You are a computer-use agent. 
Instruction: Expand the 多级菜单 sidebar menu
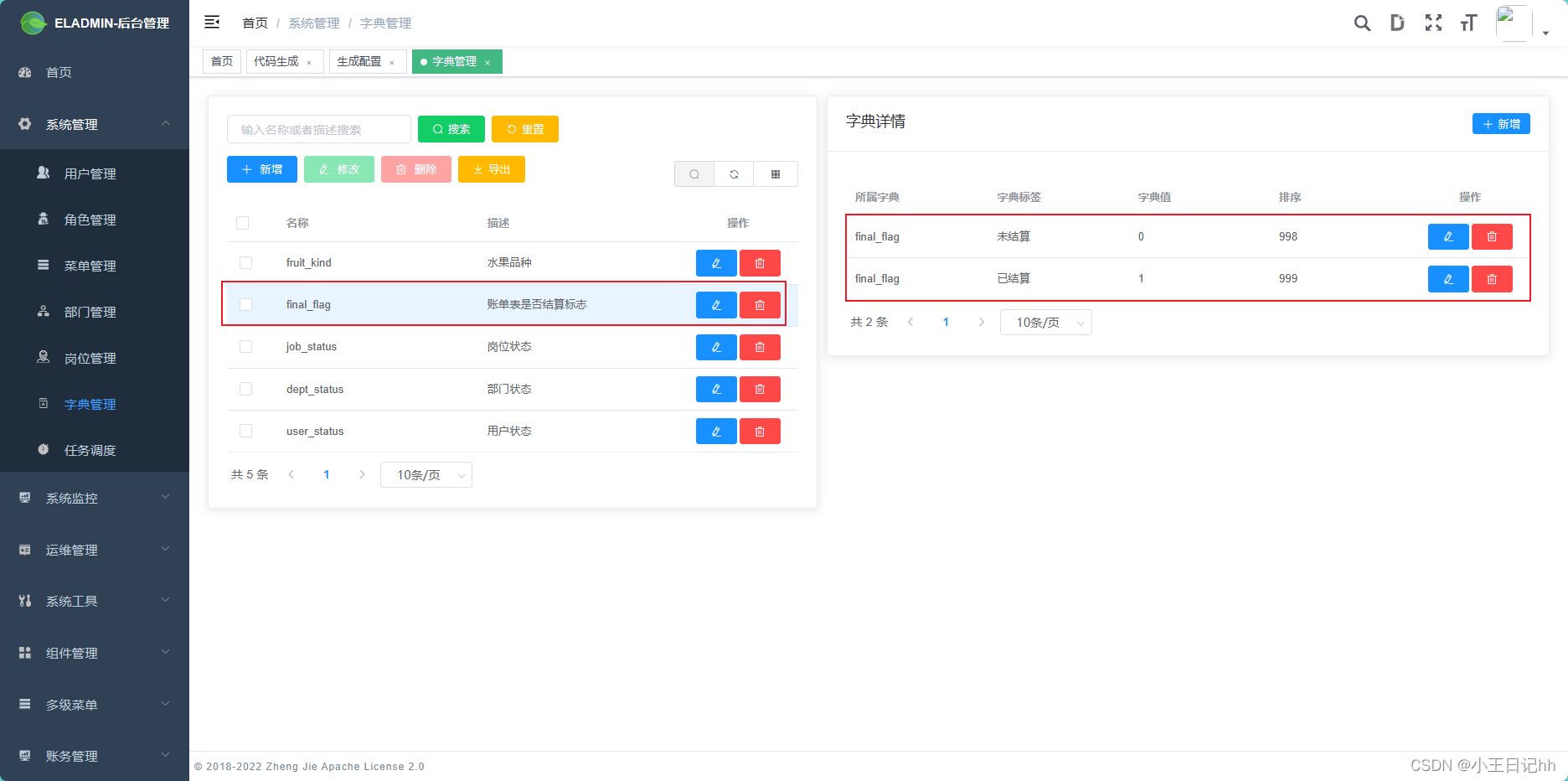(x=95, y=705)
